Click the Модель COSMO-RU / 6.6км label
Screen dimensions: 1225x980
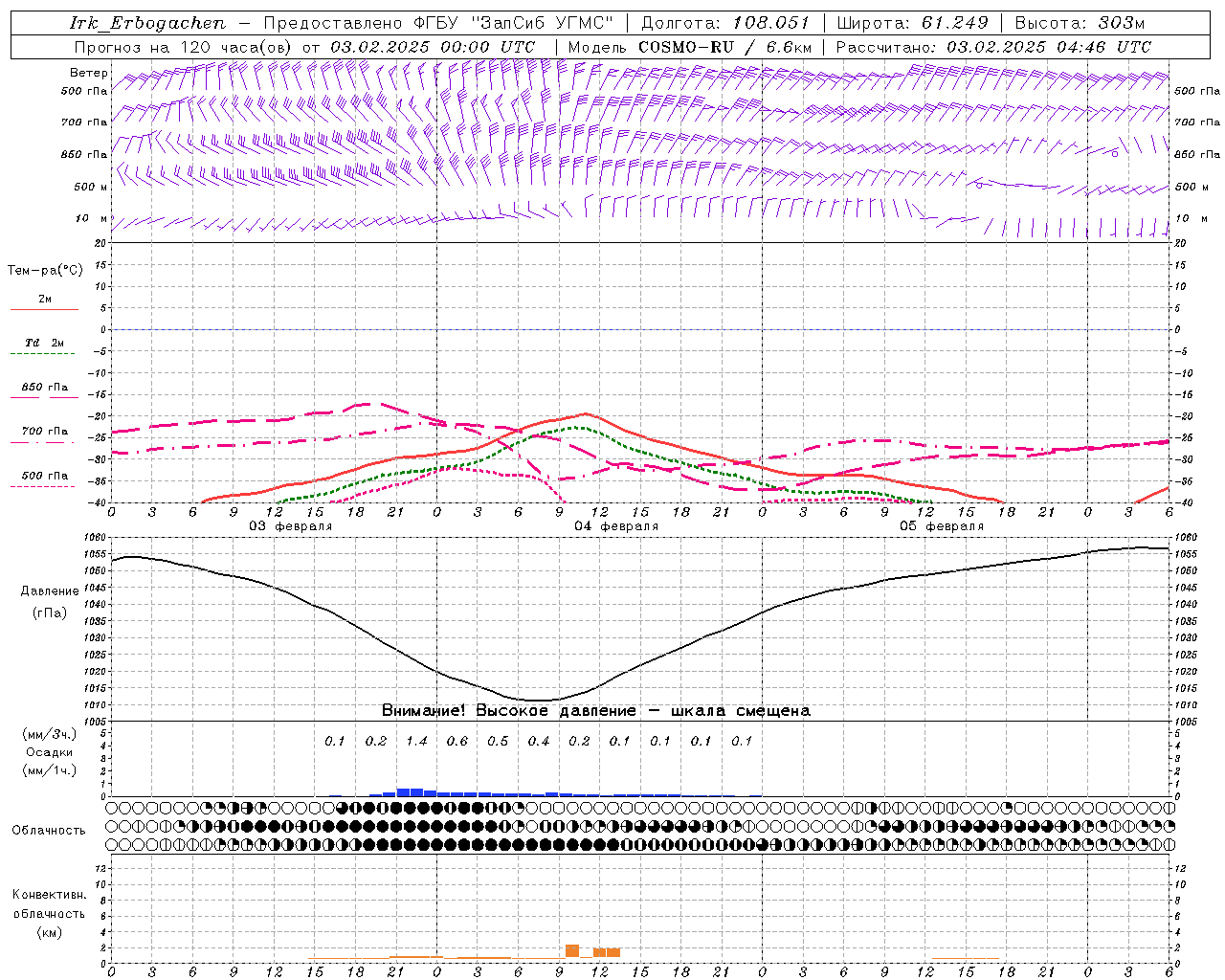pyautogui.click(x=690, y=47)
